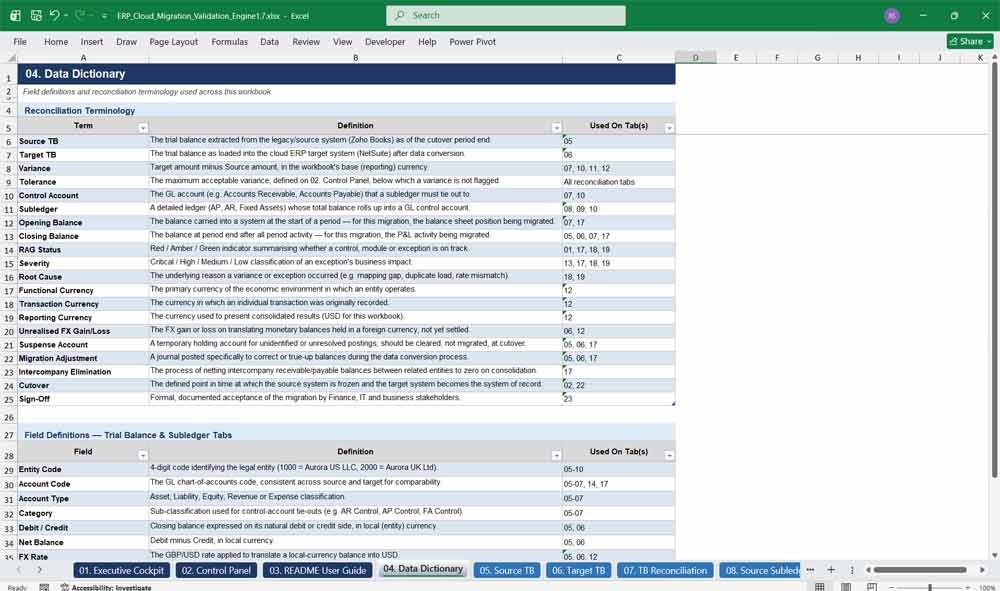Image resolution: width=1000 pixels, height=591 pixels.
Task: Open the File menu
Action: point(20,41)
